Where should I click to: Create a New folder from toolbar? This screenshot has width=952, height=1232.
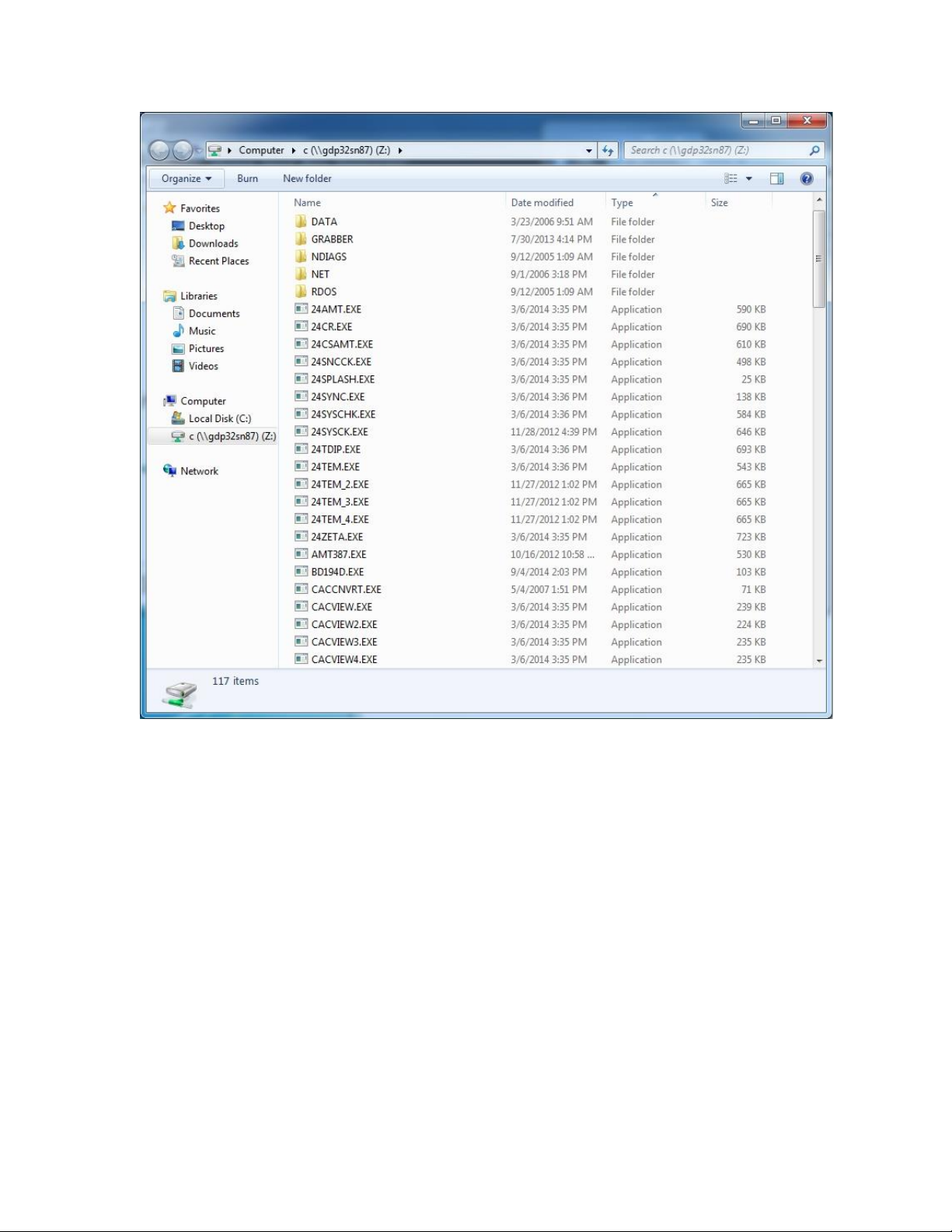click(307, 179)
